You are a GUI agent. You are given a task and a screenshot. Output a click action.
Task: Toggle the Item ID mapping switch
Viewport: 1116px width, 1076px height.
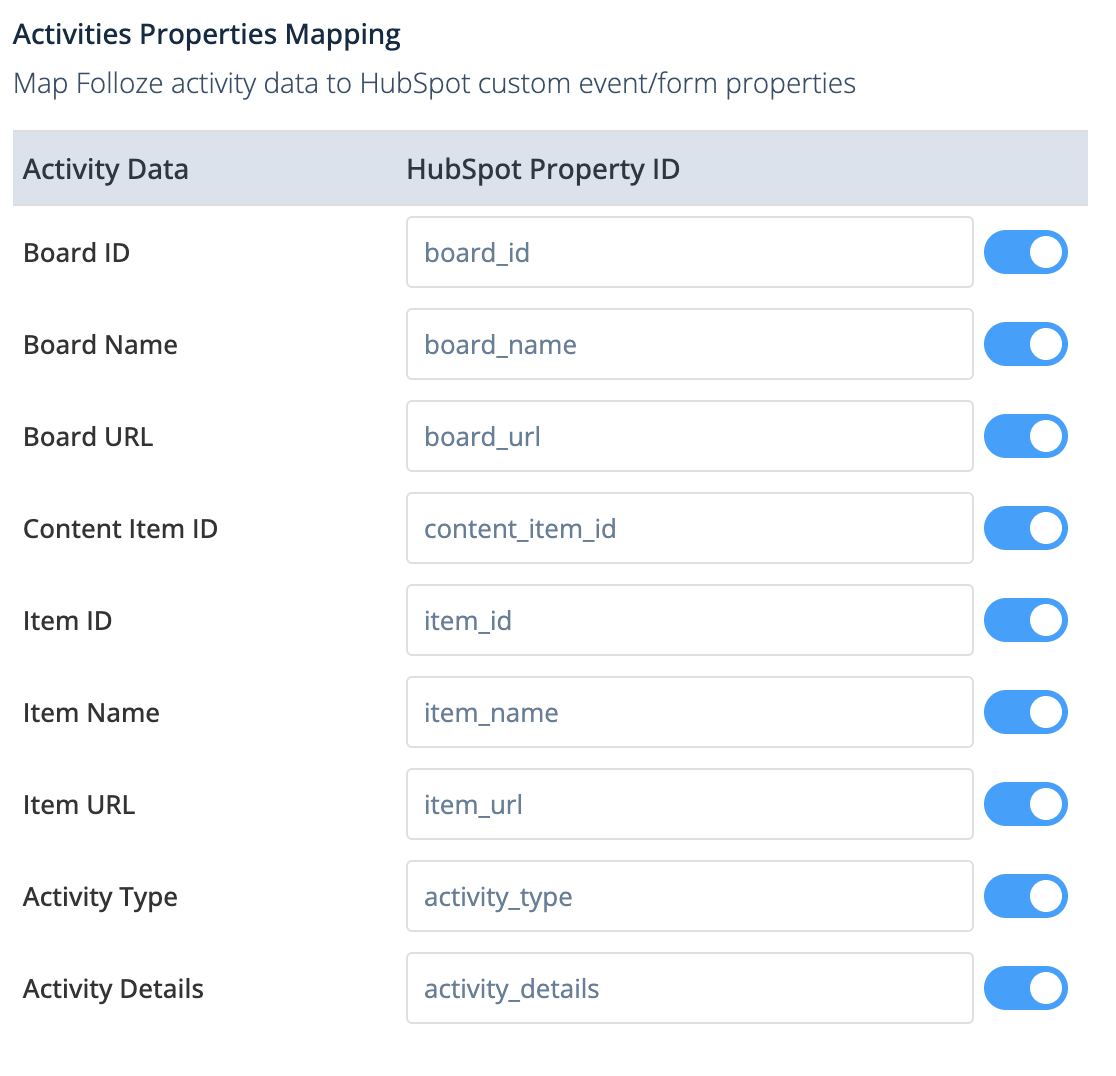(1025, 621)
